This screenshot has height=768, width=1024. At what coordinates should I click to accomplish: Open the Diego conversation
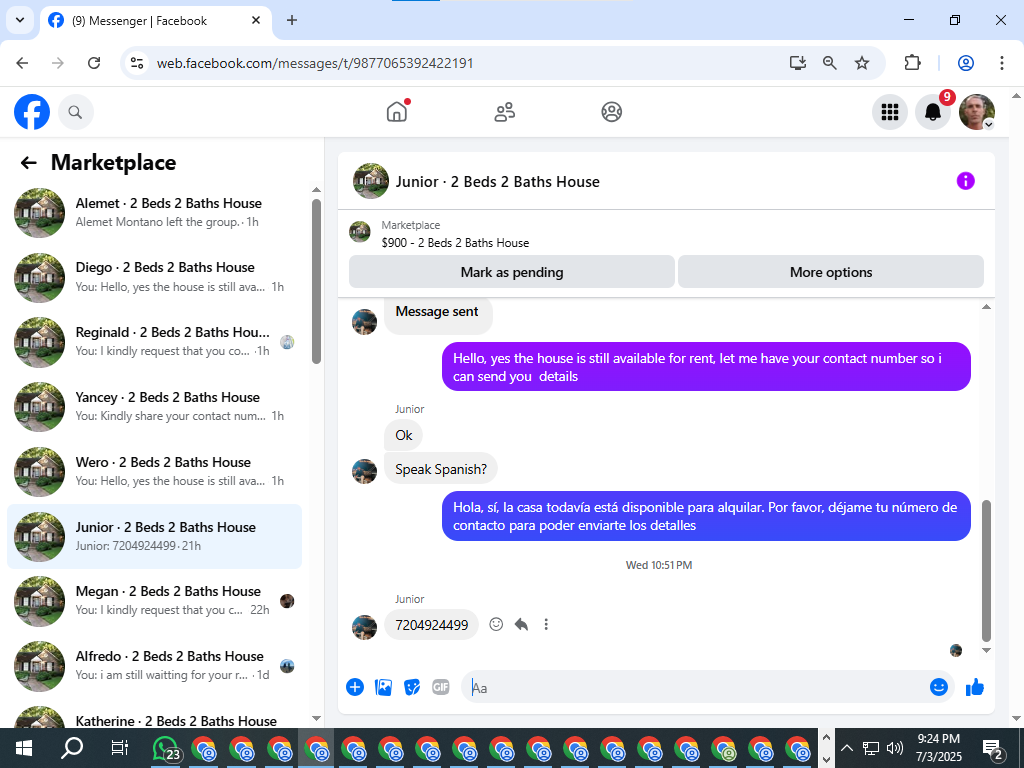tap(155, 277)
